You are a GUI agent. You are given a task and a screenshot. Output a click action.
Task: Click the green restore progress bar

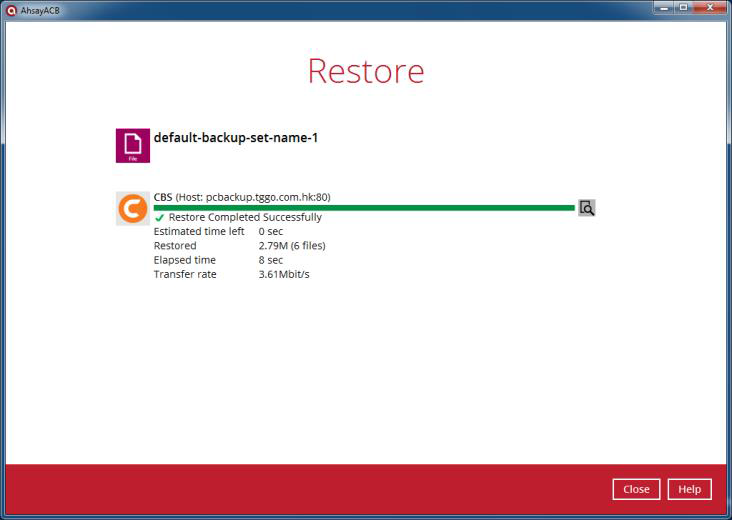pos(364,208)
